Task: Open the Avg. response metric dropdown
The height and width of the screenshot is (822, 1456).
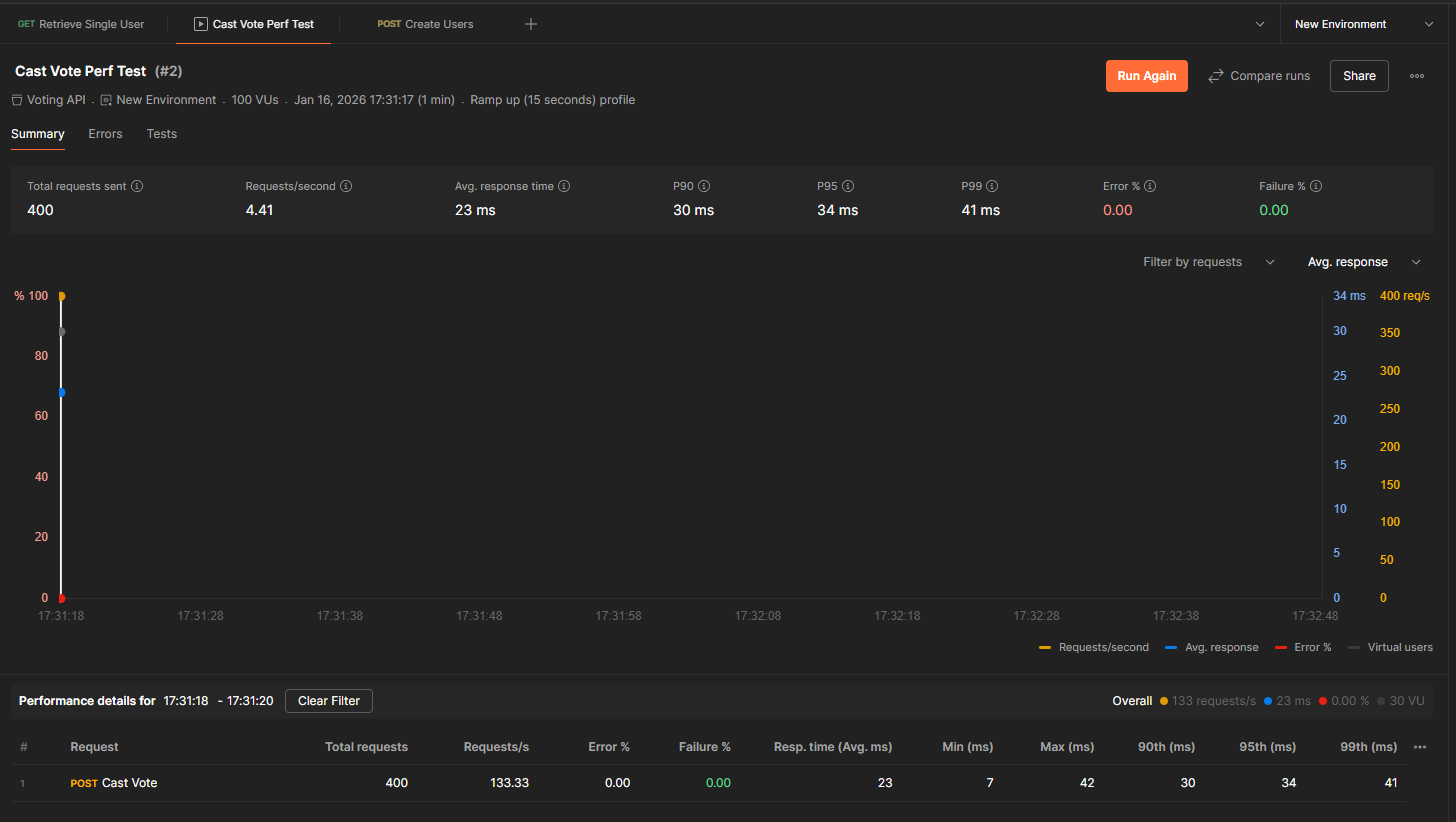Action: tap(1365, 262)
